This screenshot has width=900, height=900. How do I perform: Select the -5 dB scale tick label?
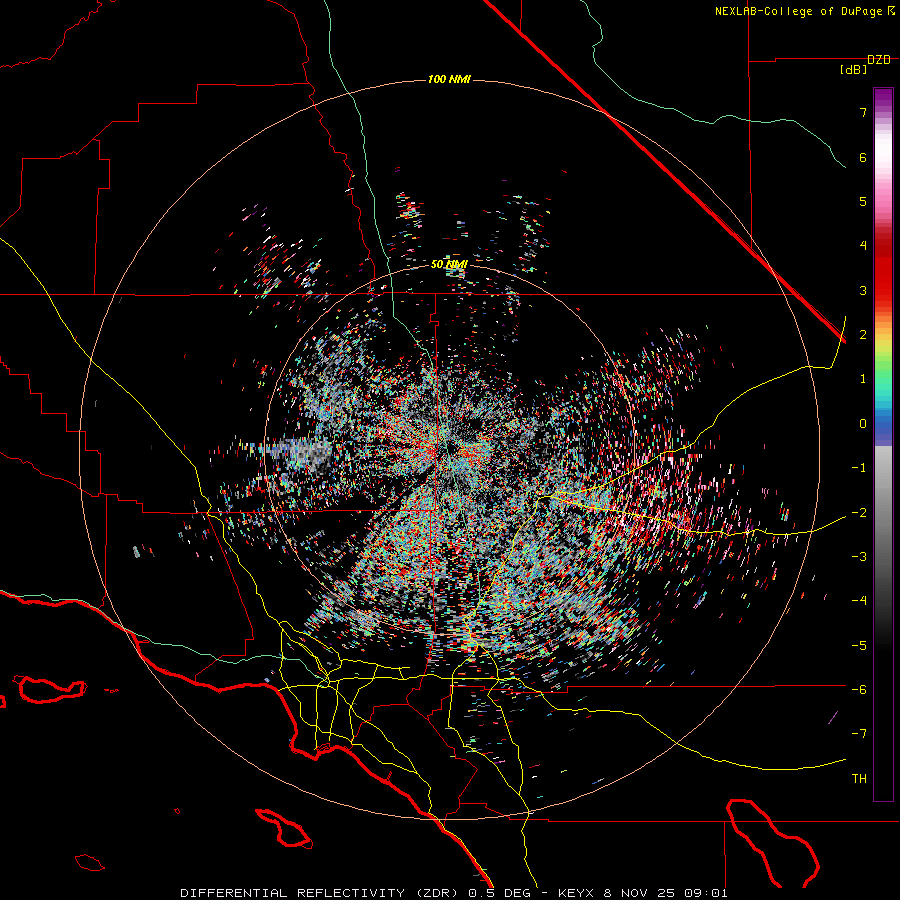tap(859, 645)
